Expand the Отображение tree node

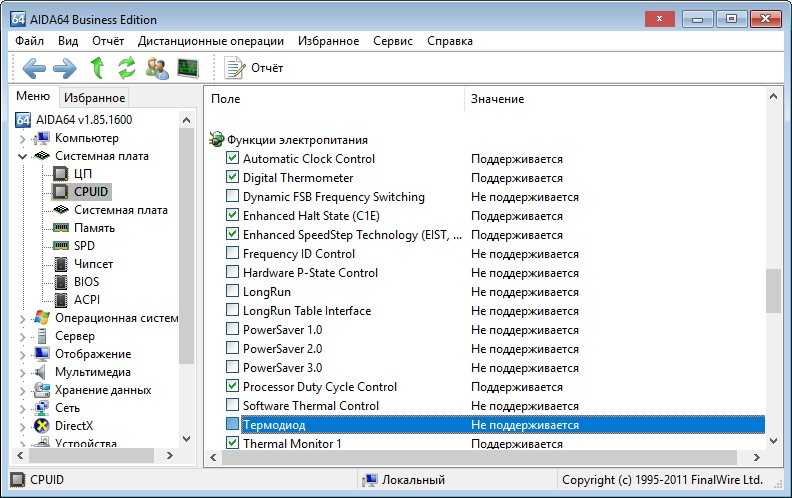[x=22, y=355]
